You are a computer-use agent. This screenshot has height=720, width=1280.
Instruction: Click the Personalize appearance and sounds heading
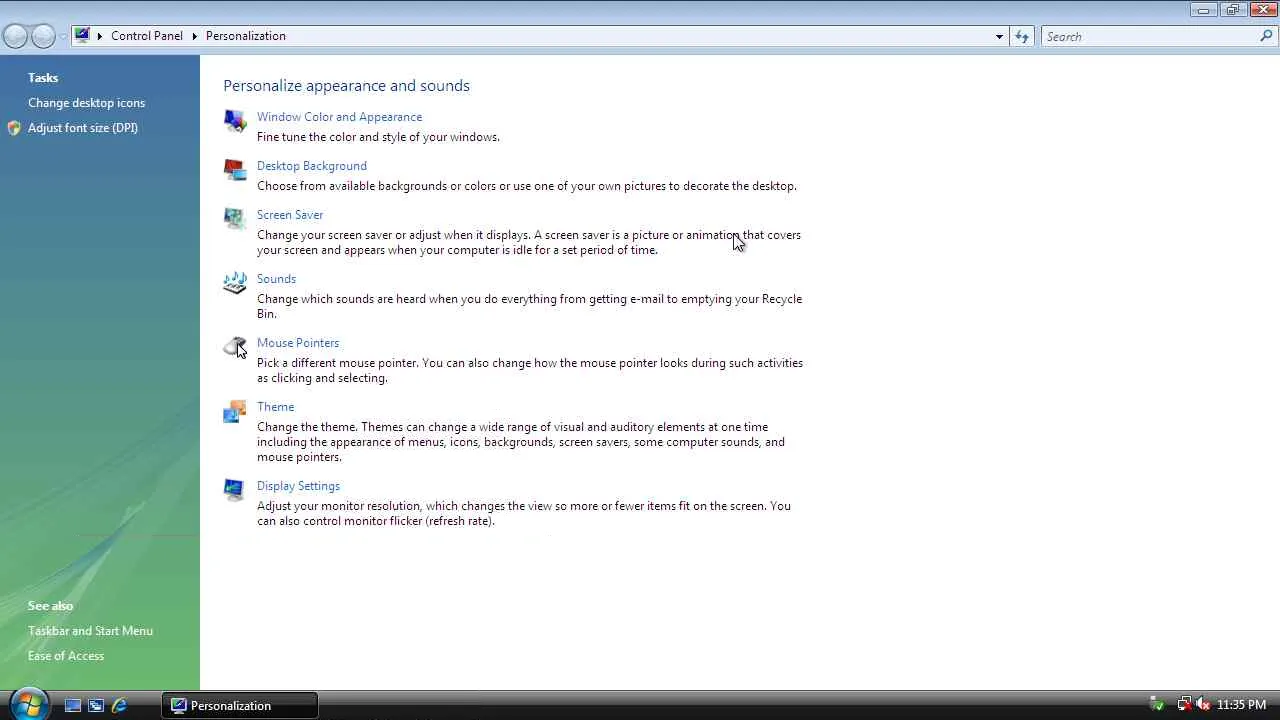346,86
